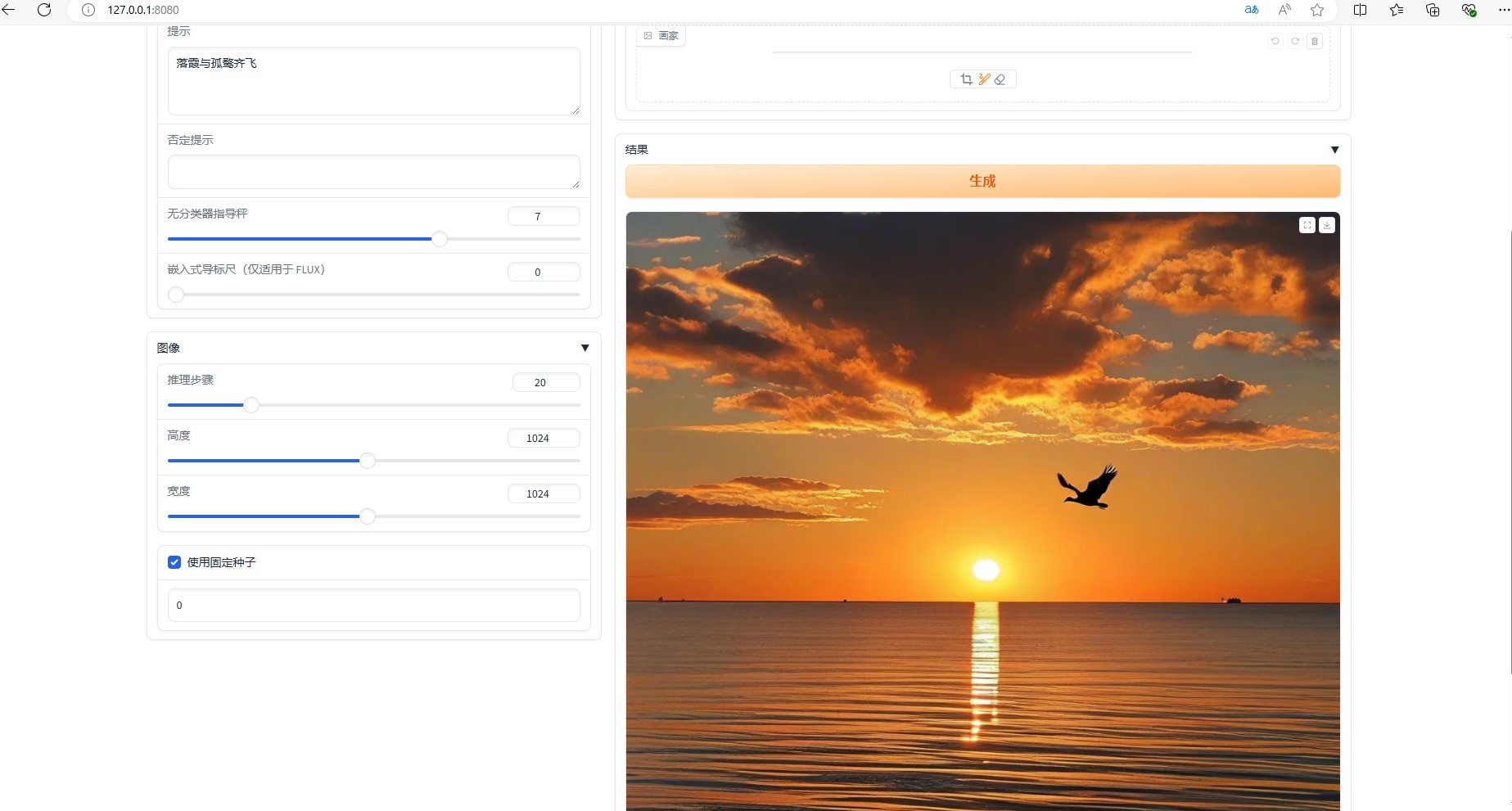Adjust the 推理步骤 slider handle
Viewport: 1512px width, 811px height.
coord(251,405)
